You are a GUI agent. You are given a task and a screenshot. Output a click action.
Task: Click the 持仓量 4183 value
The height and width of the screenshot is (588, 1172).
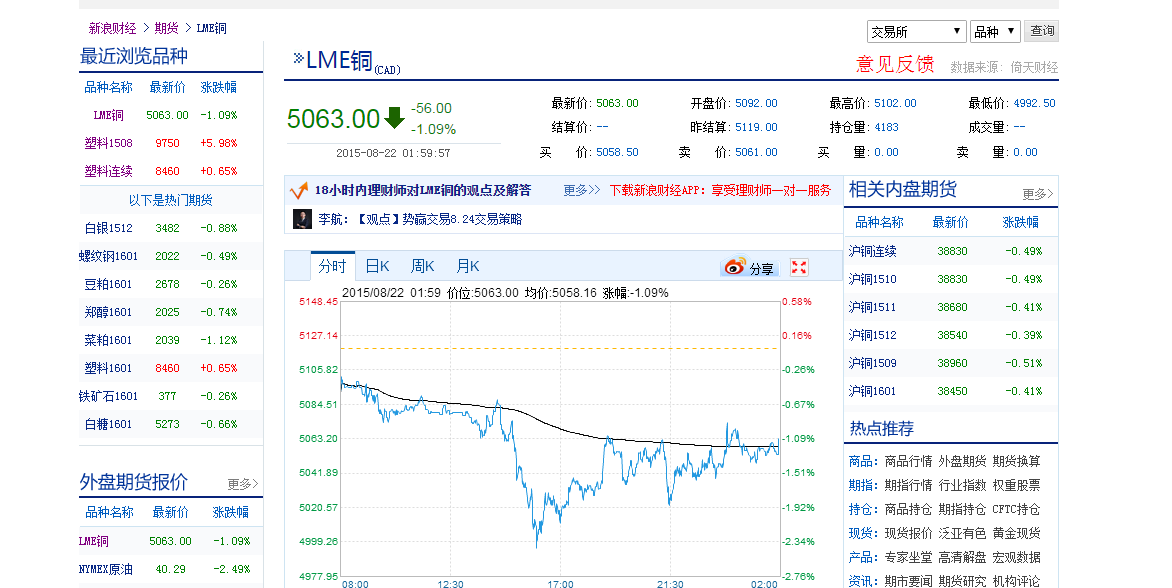pos(886,128)
